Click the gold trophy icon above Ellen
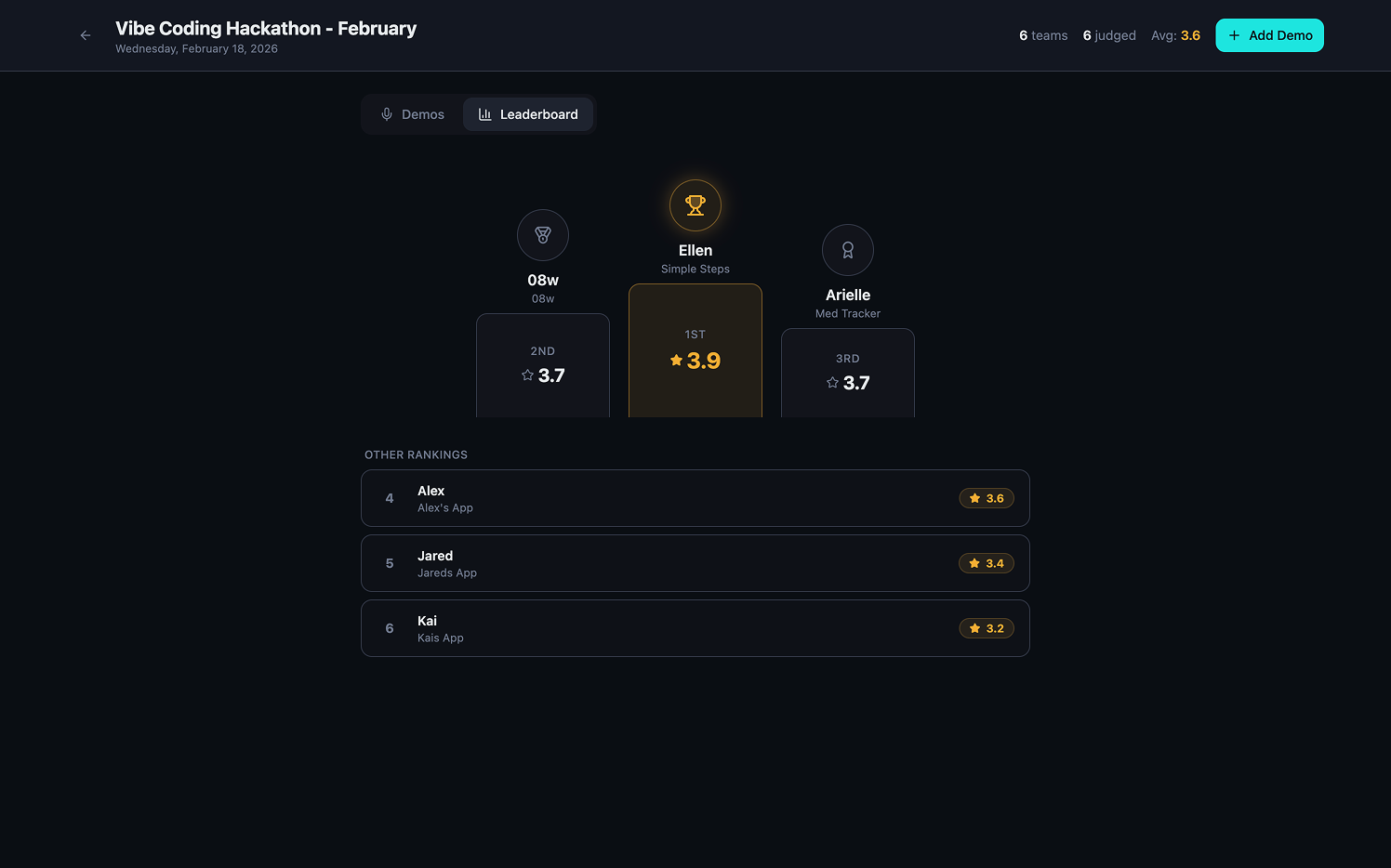 coord(695,205)
